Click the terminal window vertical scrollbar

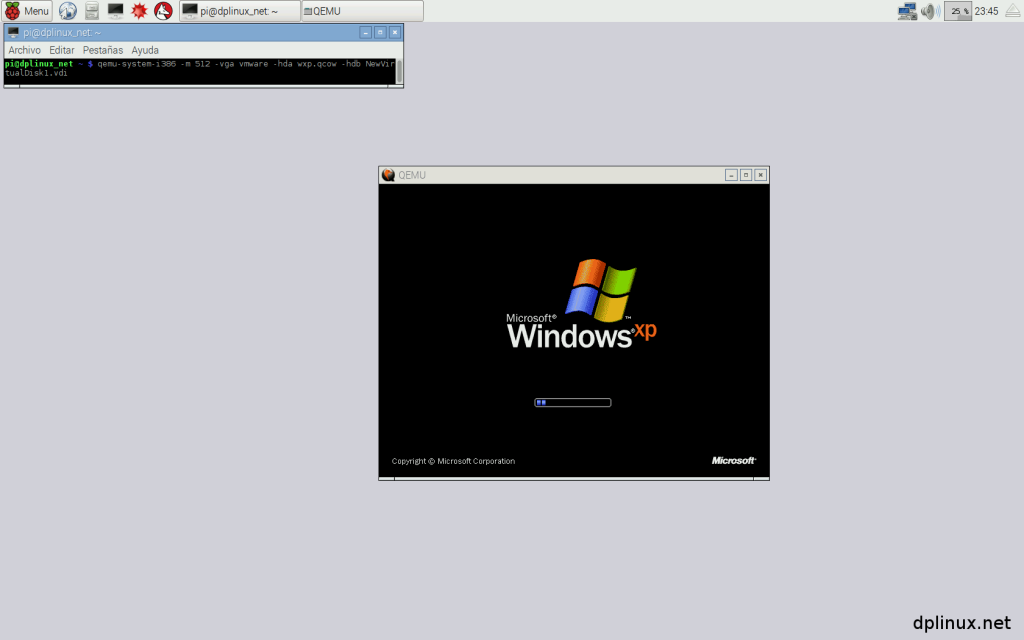(399, 71)
